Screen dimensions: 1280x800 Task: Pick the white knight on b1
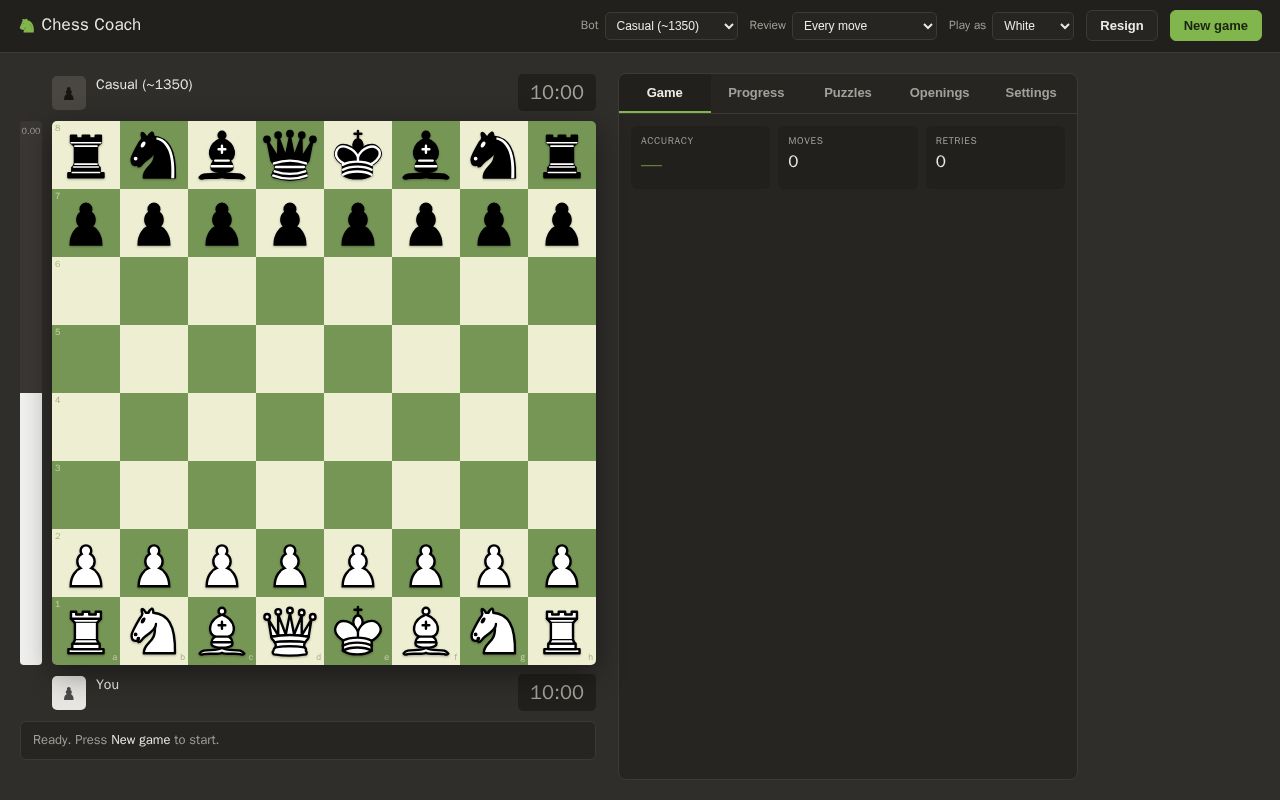[x=154, y=631]
